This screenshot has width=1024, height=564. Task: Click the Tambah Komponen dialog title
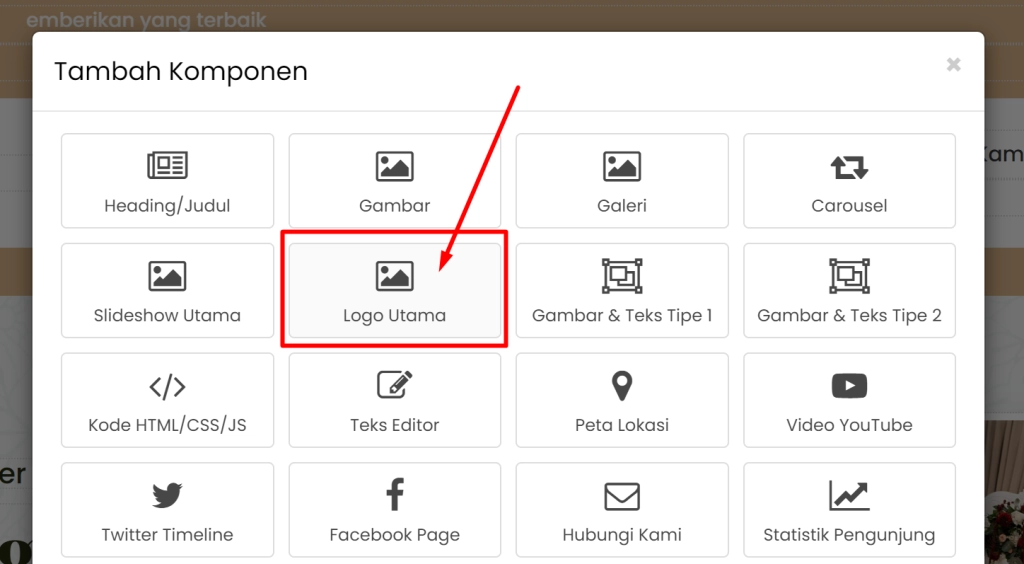(181, 71)
